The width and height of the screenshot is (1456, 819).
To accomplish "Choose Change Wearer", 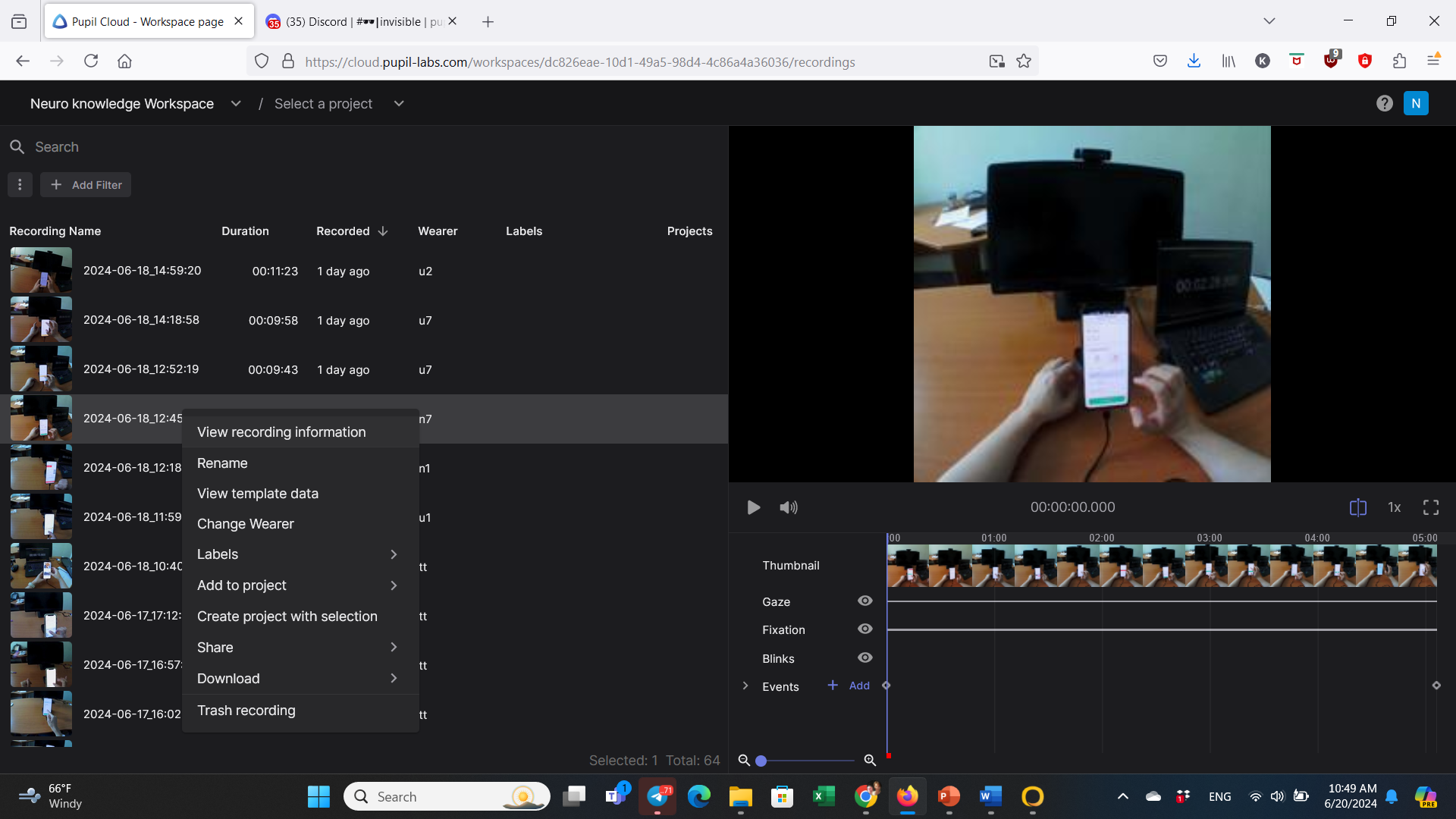I will [300, 524].
